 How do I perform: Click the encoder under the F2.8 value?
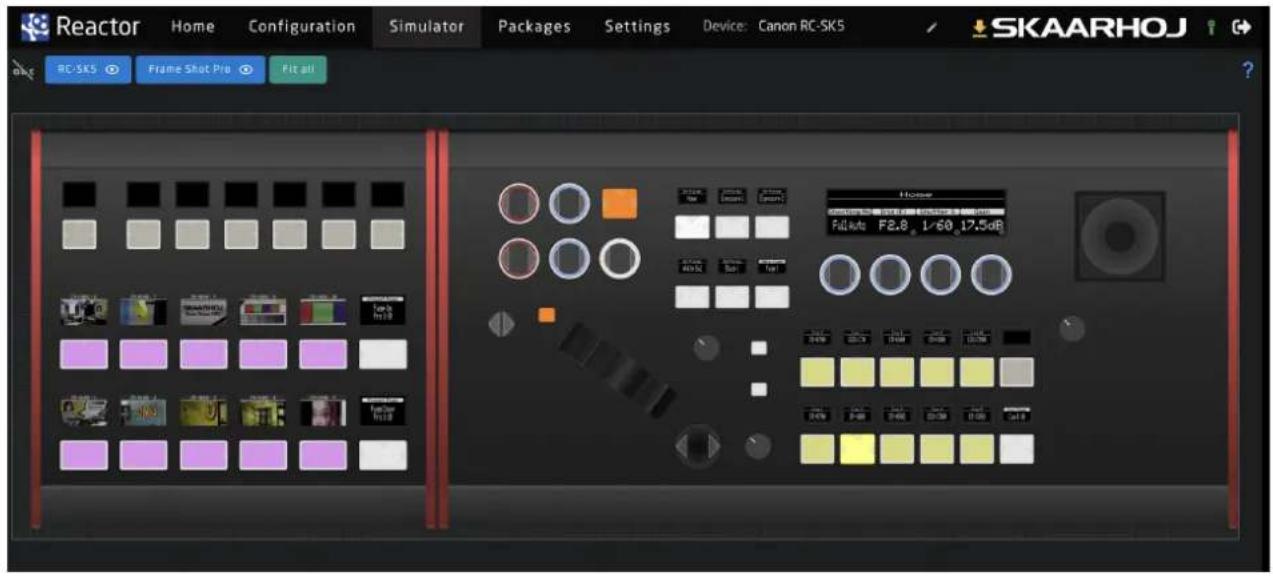click(890, 275)
